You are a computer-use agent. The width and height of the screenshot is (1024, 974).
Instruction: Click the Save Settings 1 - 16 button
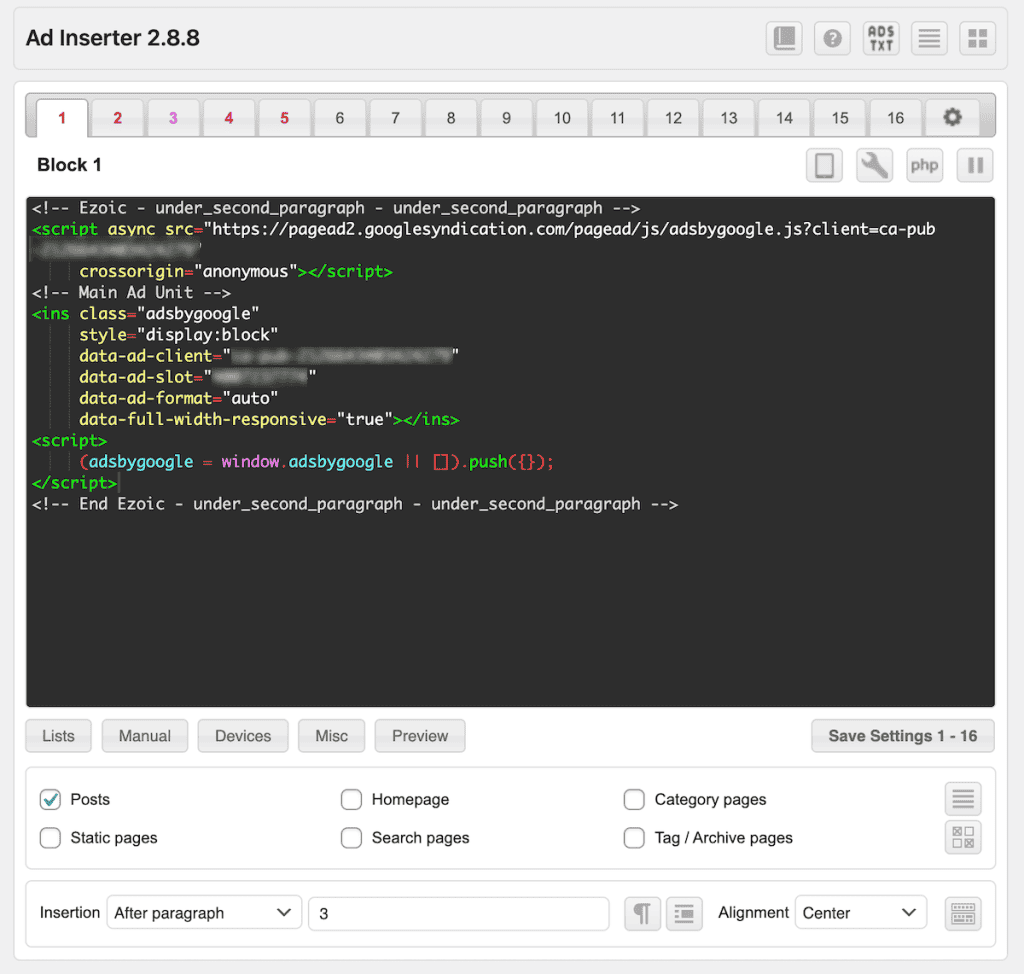coord(902,736)
